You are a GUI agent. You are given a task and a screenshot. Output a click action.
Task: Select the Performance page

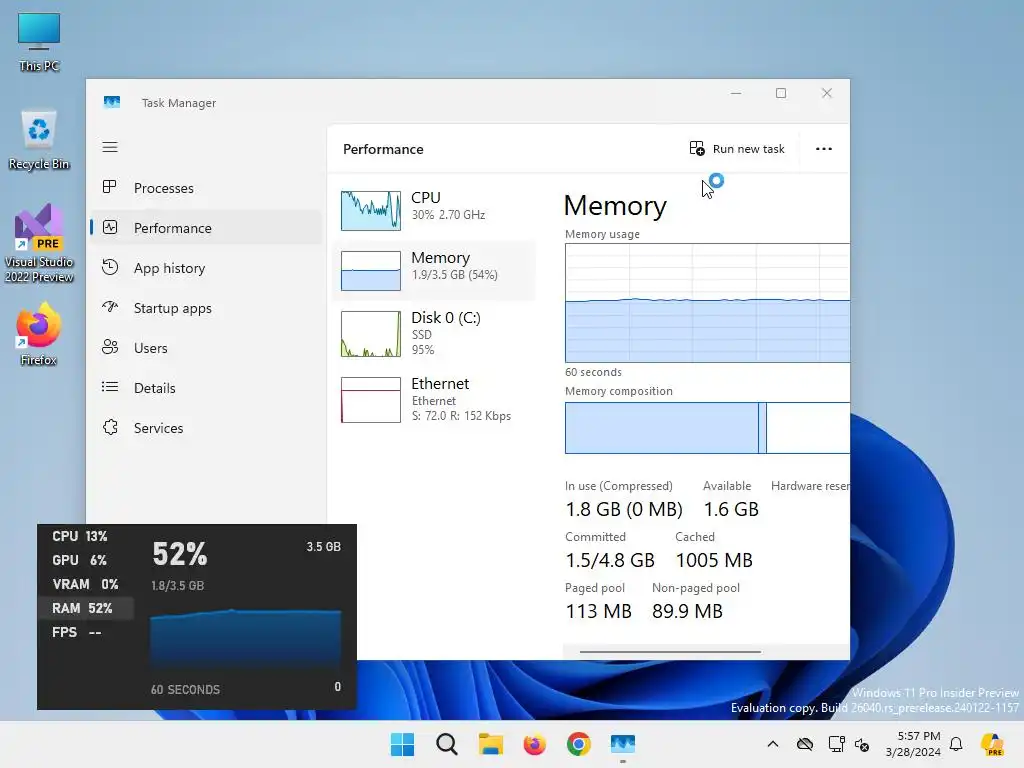206,227
